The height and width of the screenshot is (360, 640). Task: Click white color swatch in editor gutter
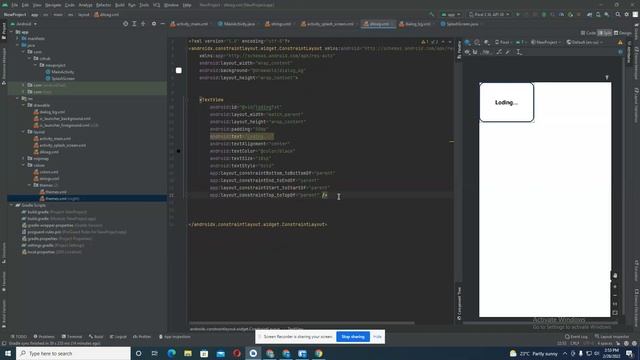coord(178,70)
